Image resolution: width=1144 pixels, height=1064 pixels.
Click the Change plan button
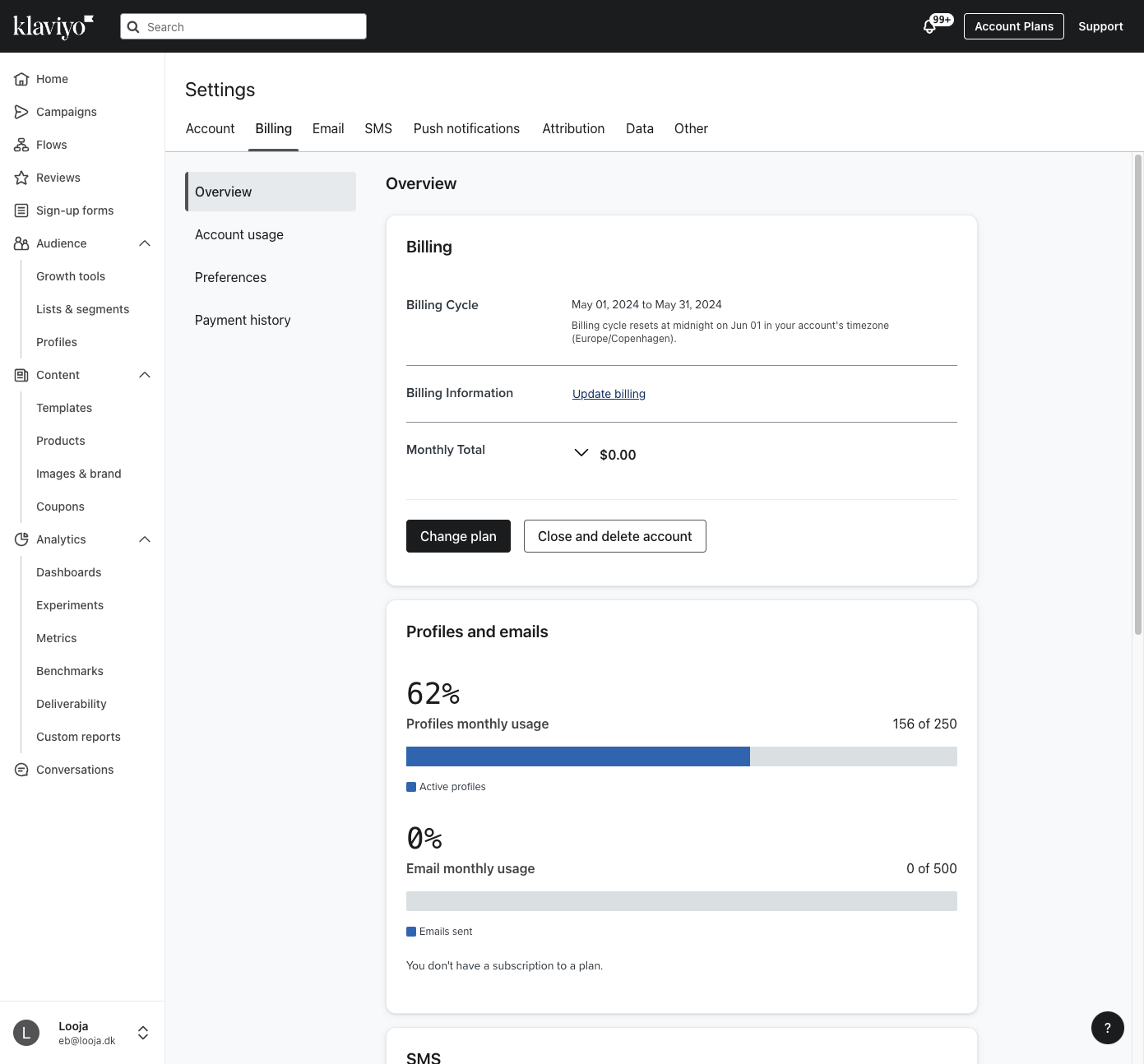tap(458, 536)
